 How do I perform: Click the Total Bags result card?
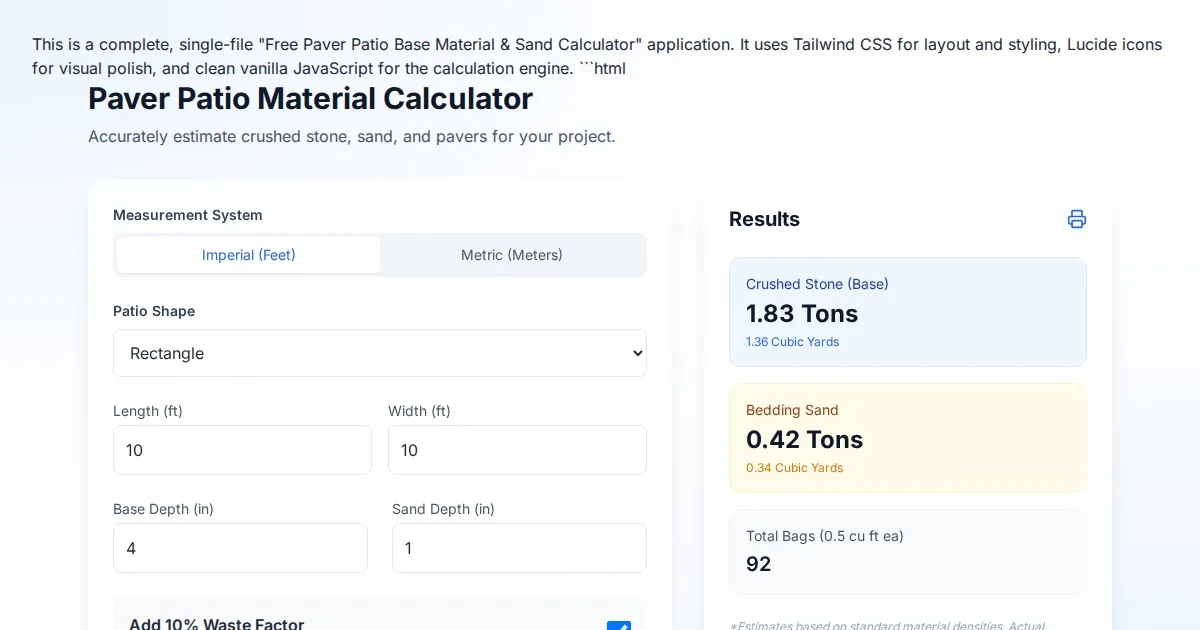[907, 552]
